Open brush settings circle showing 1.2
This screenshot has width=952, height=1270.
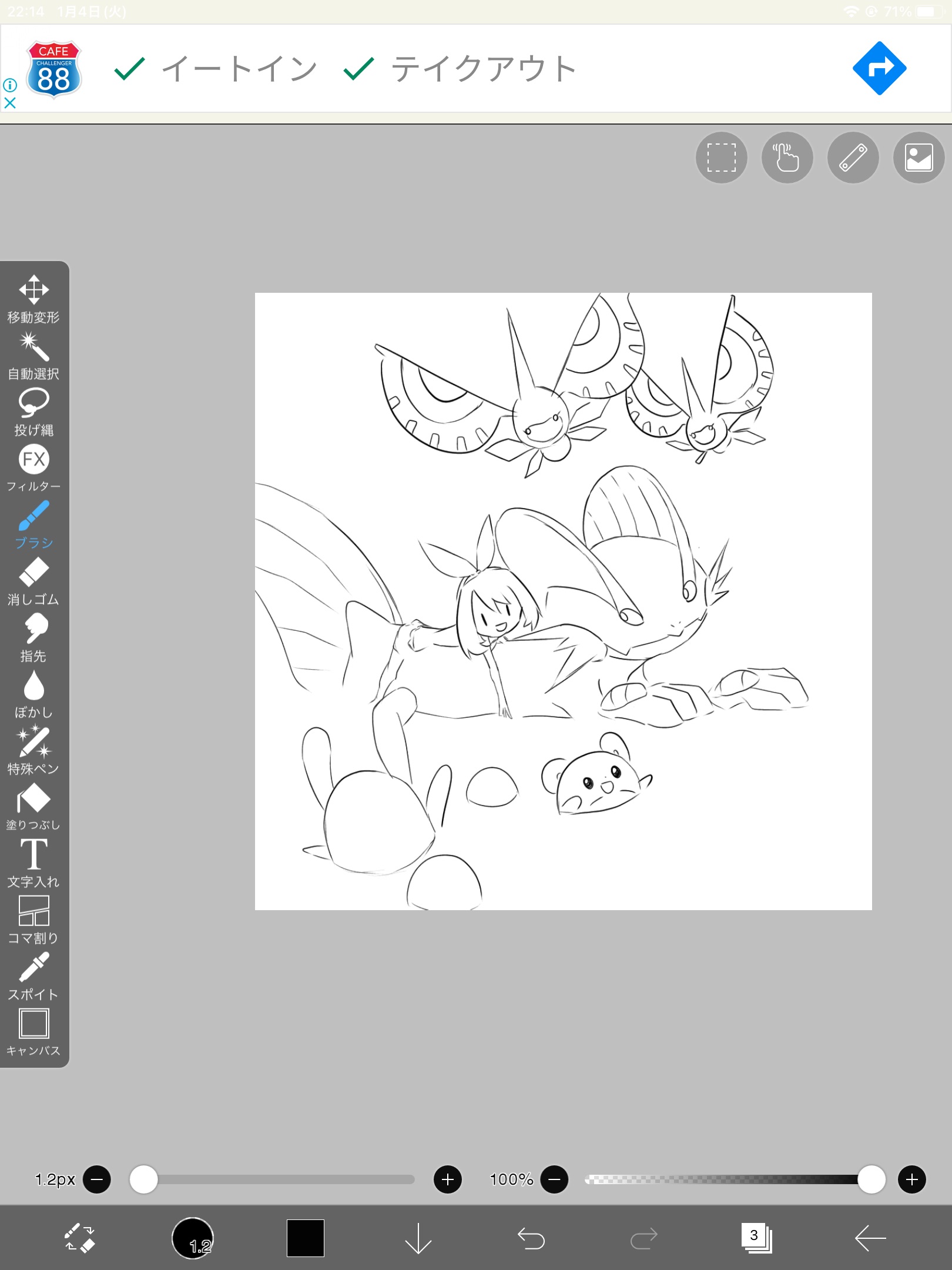[192, 1238]
